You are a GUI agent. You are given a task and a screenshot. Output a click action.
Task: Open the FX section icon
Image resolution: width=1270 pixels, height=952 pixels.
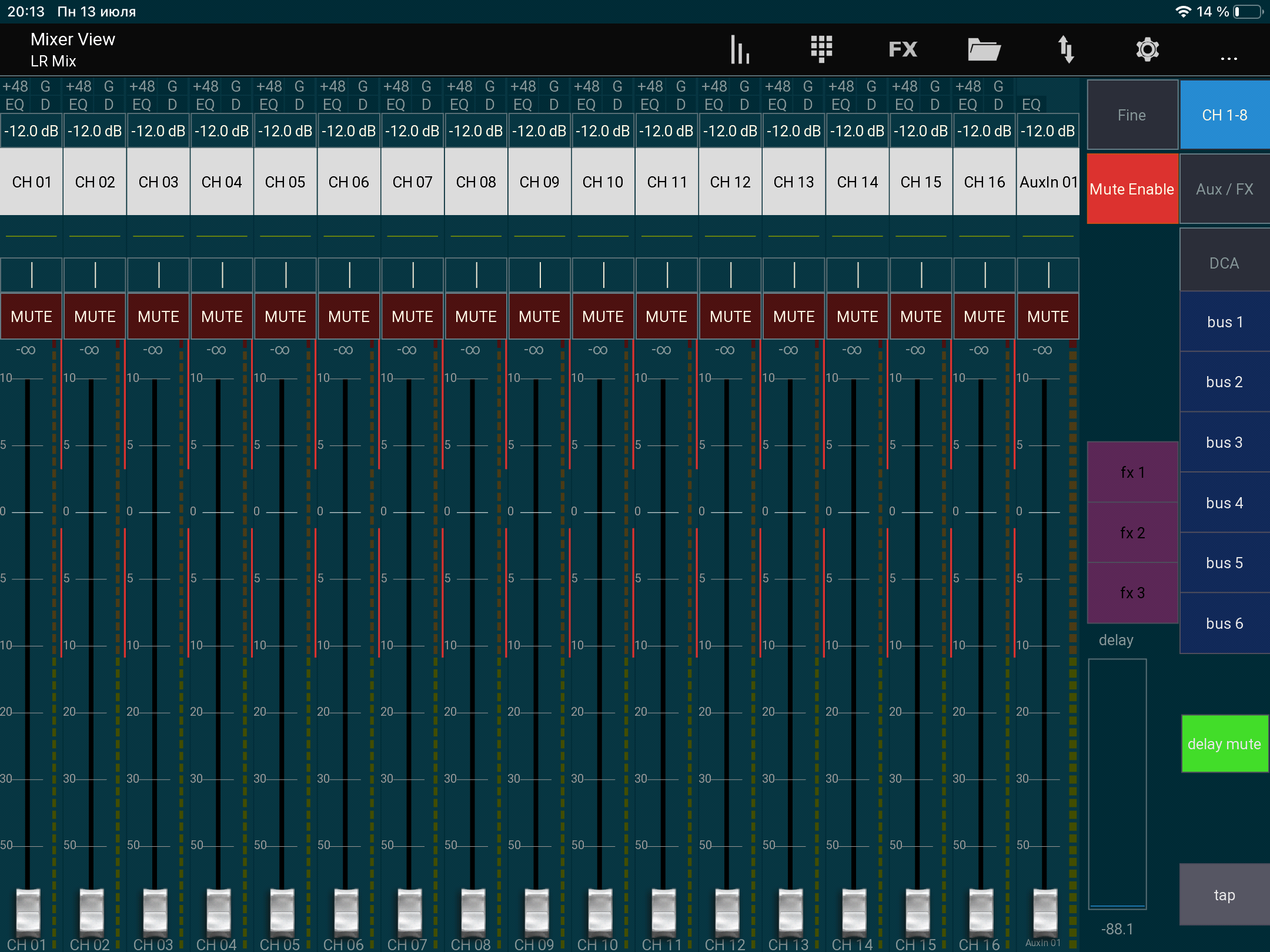(x=903, y=49)
